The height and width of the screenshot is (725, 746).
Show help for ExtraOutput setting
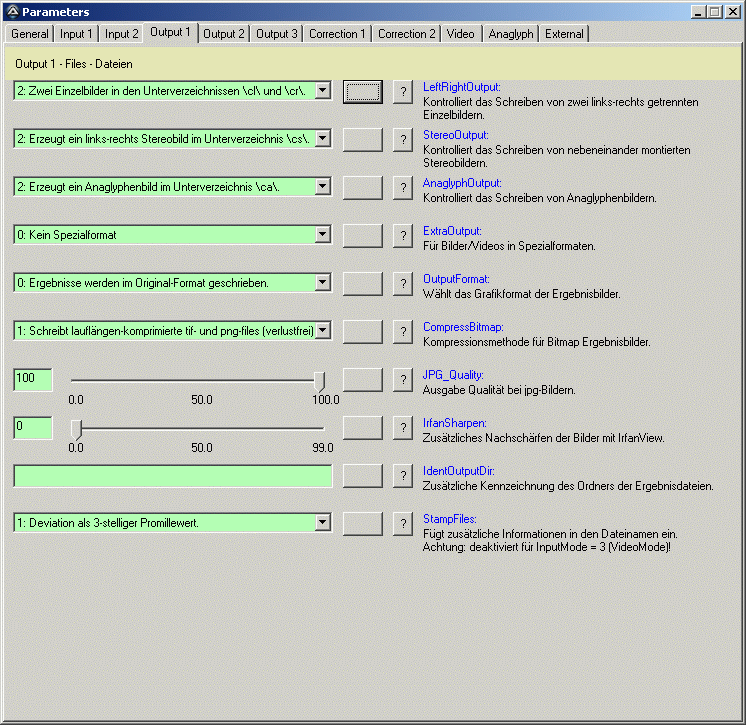pos(403,236)
